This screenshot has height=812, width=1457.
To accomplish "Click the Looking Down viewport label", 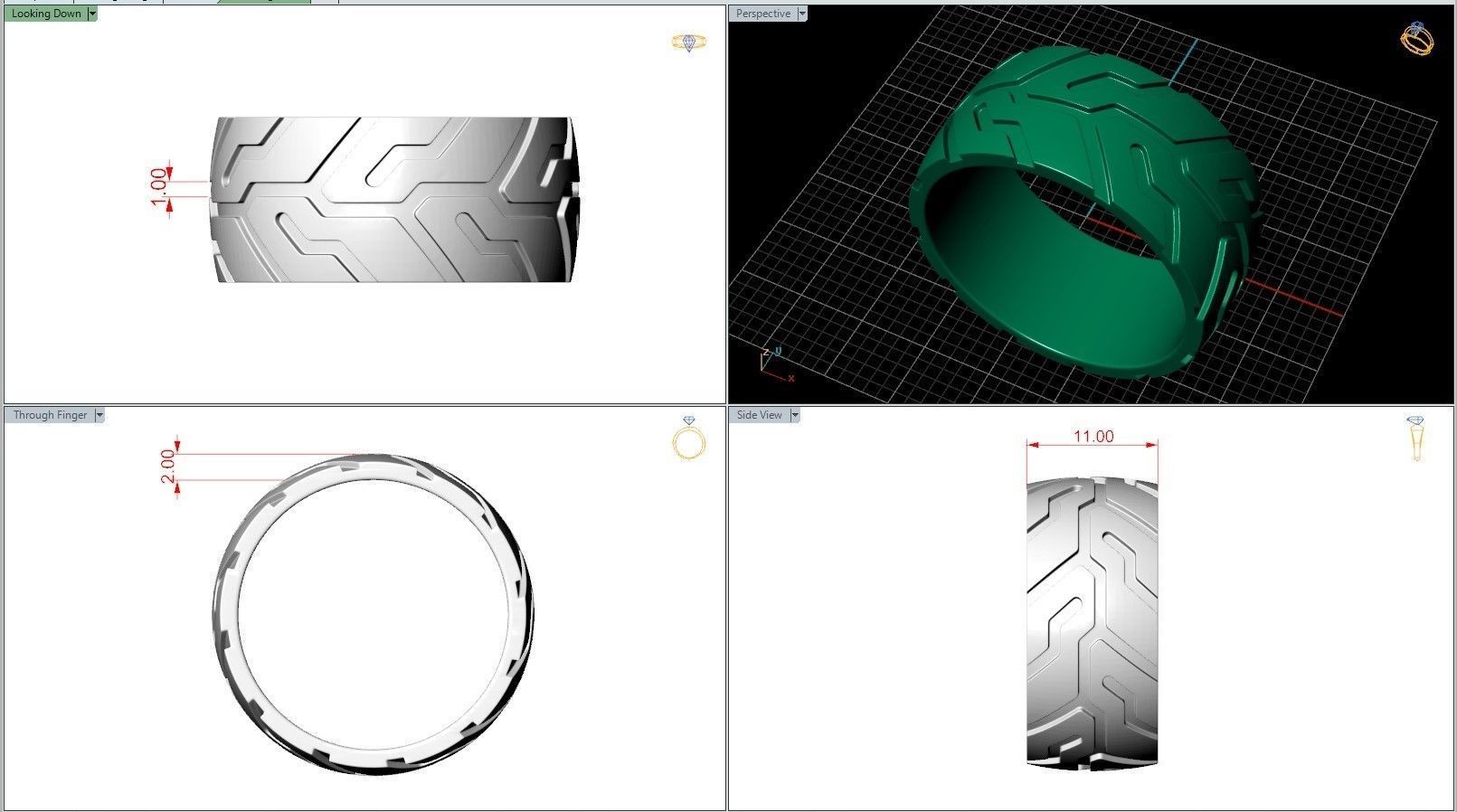I will click(x=46, y=14).
